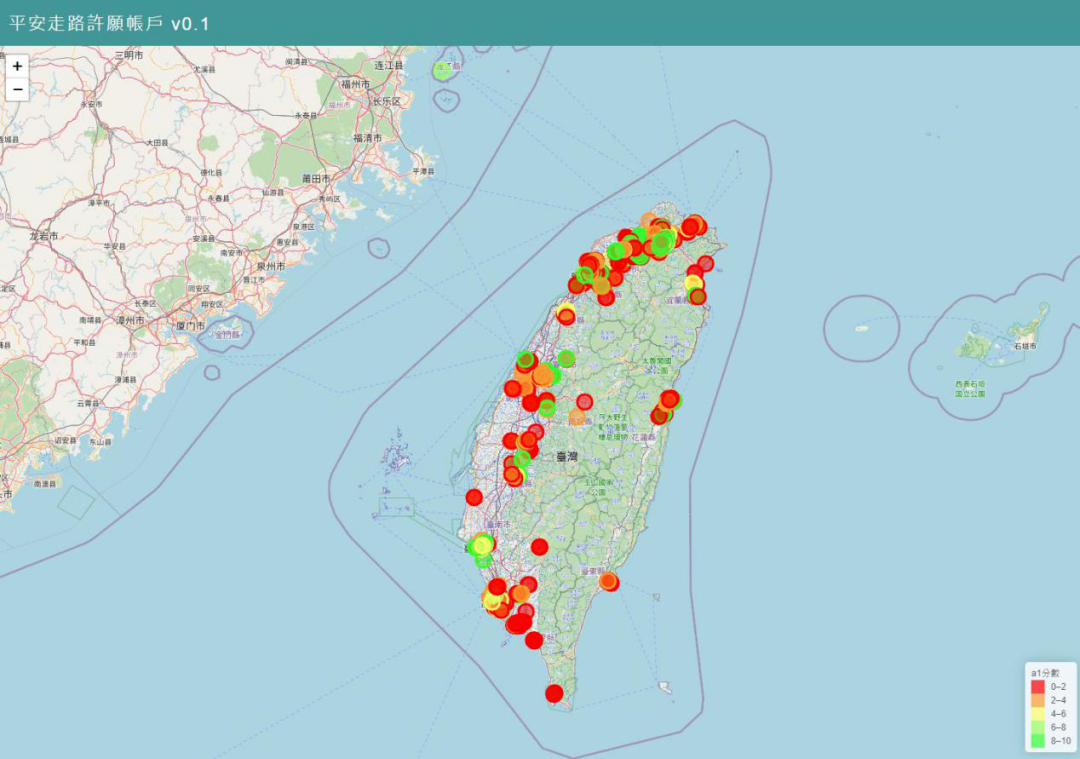
Task: Click the map label 连江县
Action: click(x=388, y=65)
